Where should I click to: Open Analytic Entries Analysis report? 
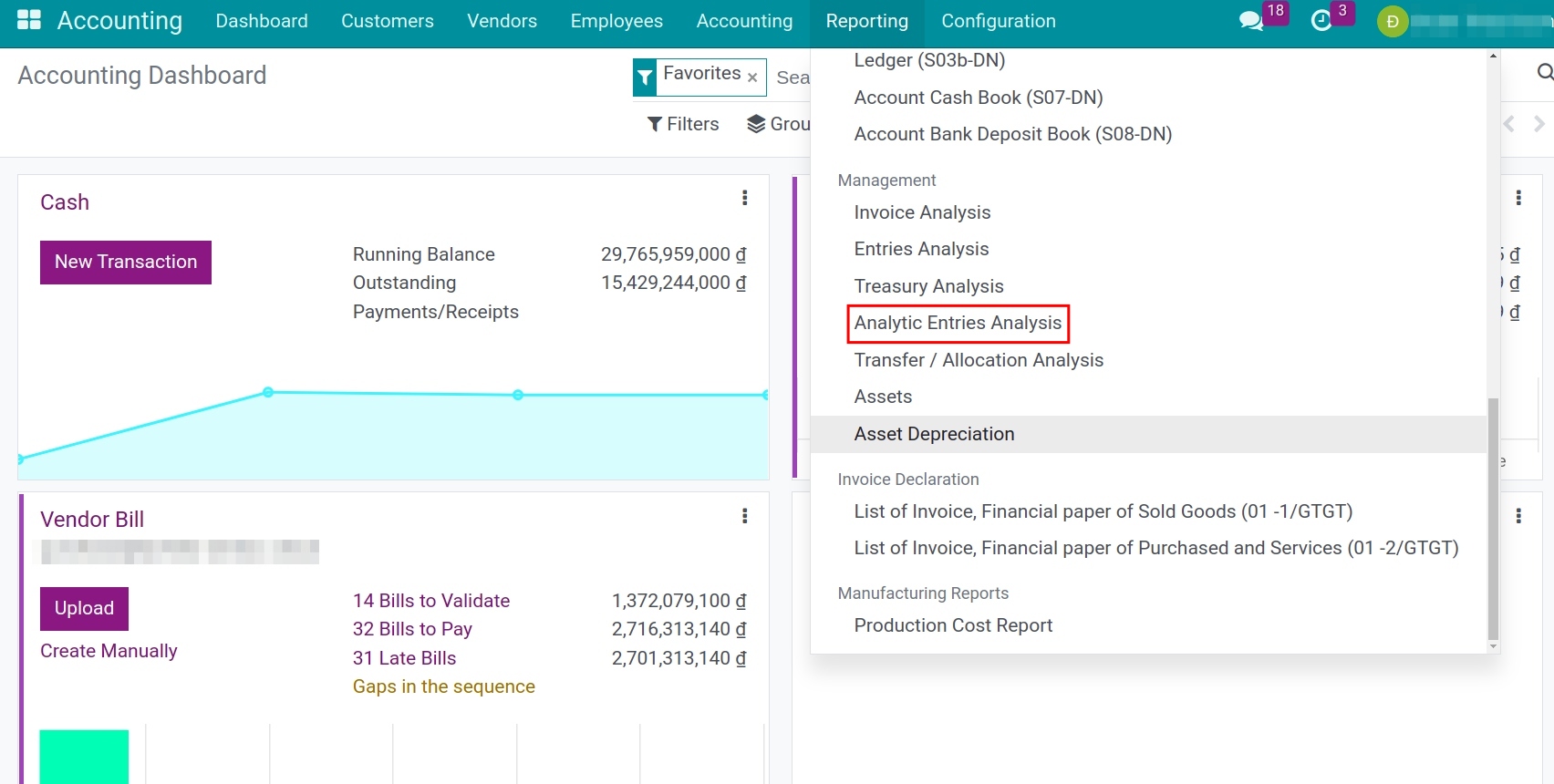pyautogui.click(x=958, y=323)
